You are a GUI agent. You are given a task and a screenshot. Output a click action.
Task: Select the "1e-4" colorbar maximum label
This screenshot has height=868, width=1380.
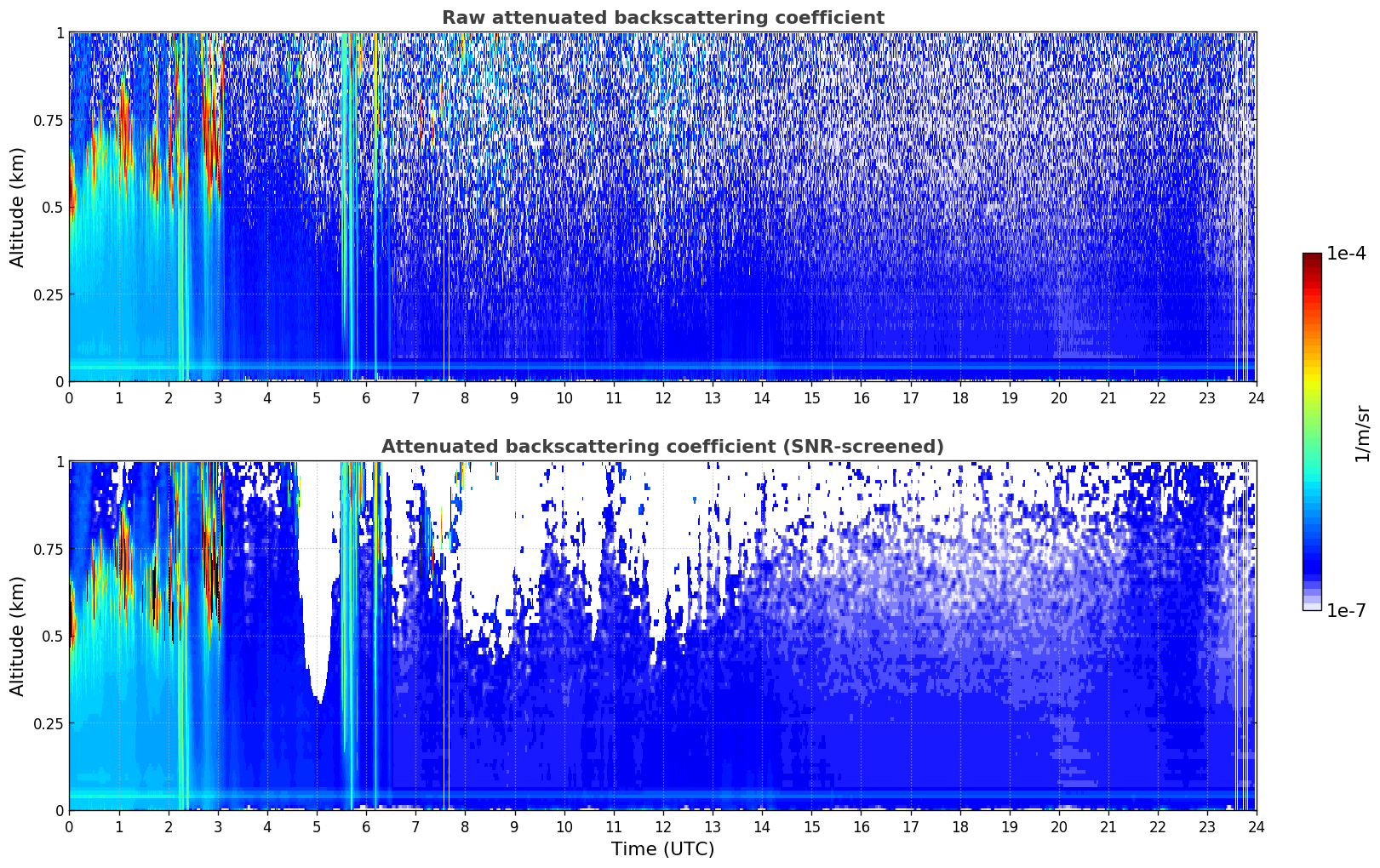(x=1346, y=254)
